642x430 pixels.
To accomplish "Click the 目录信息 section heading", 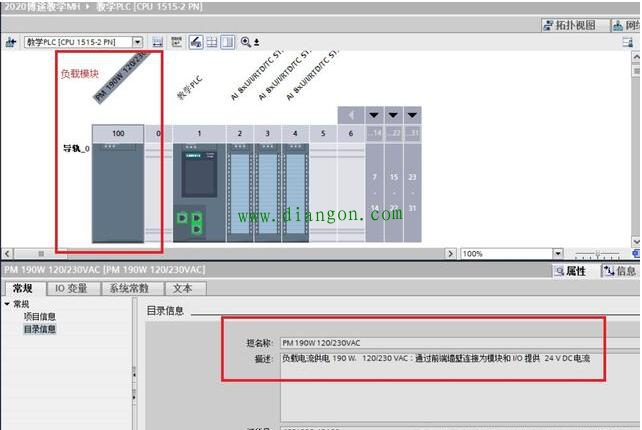I will [x=165, y=311].
